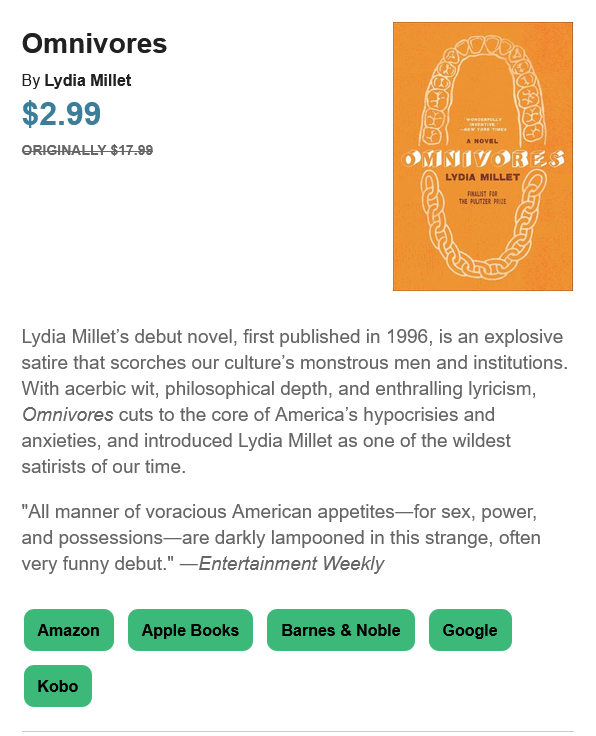This screenshot has width=596, height=736.
Task: Click the Entertainment Weekly attribution
Action: coord(291,563)
